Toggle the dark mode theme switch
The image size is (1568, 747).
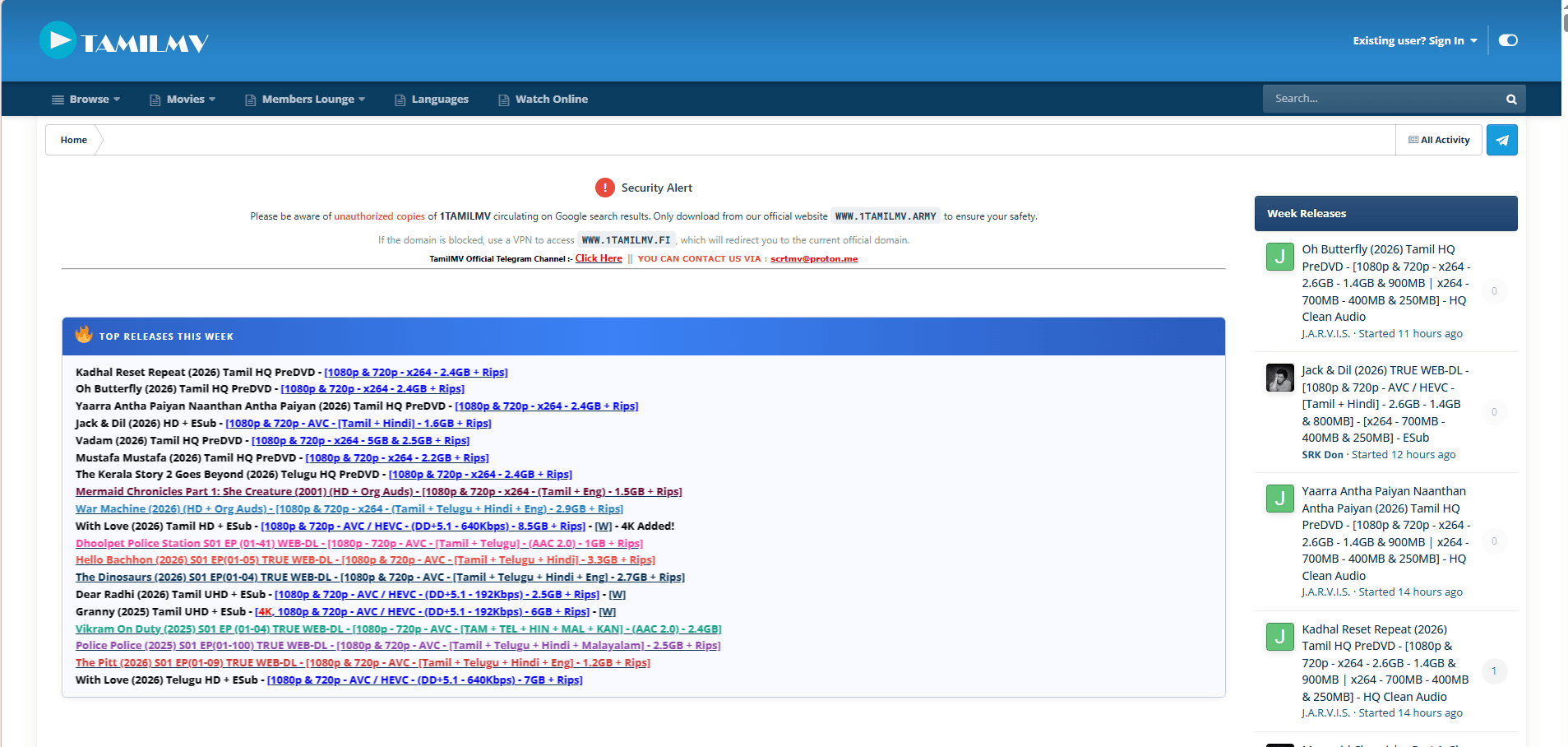1507,40
